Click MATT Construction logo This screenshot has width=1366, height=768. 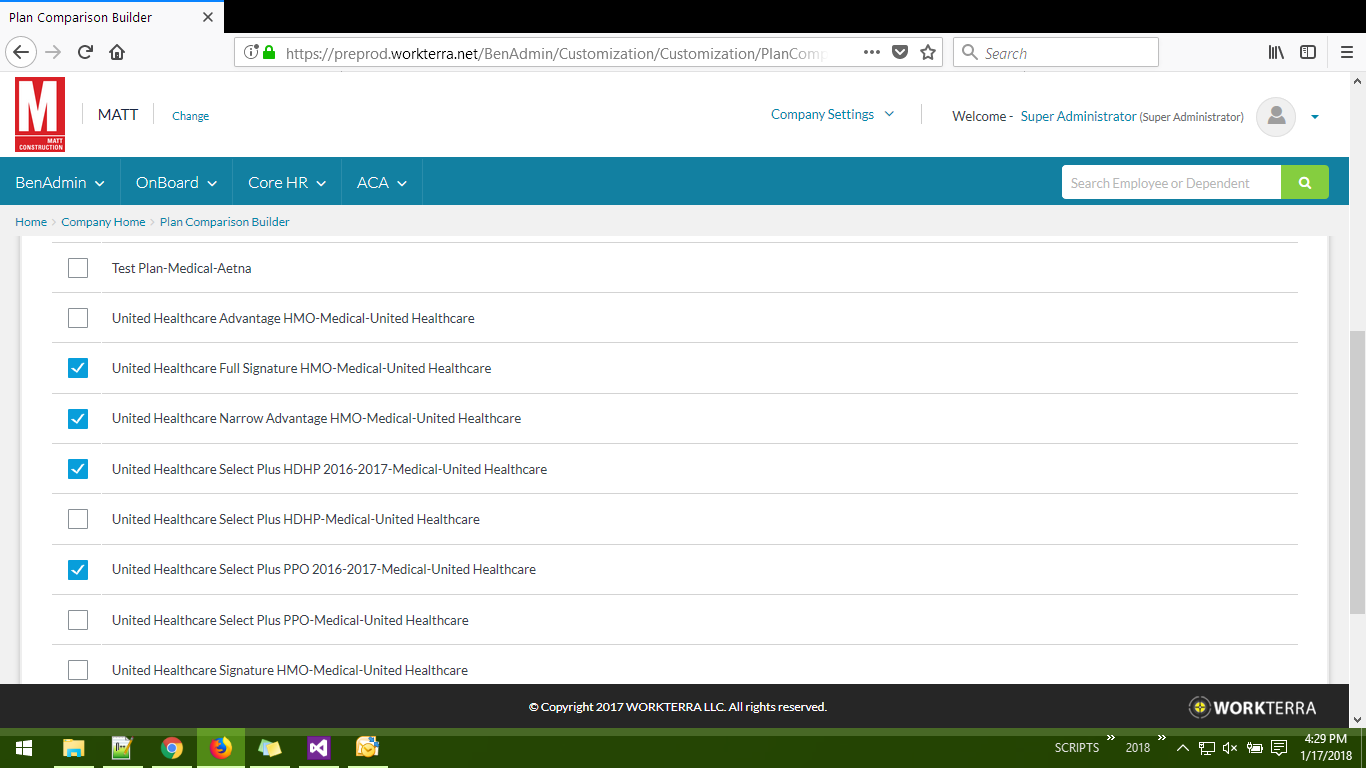[x=40, y=115]
